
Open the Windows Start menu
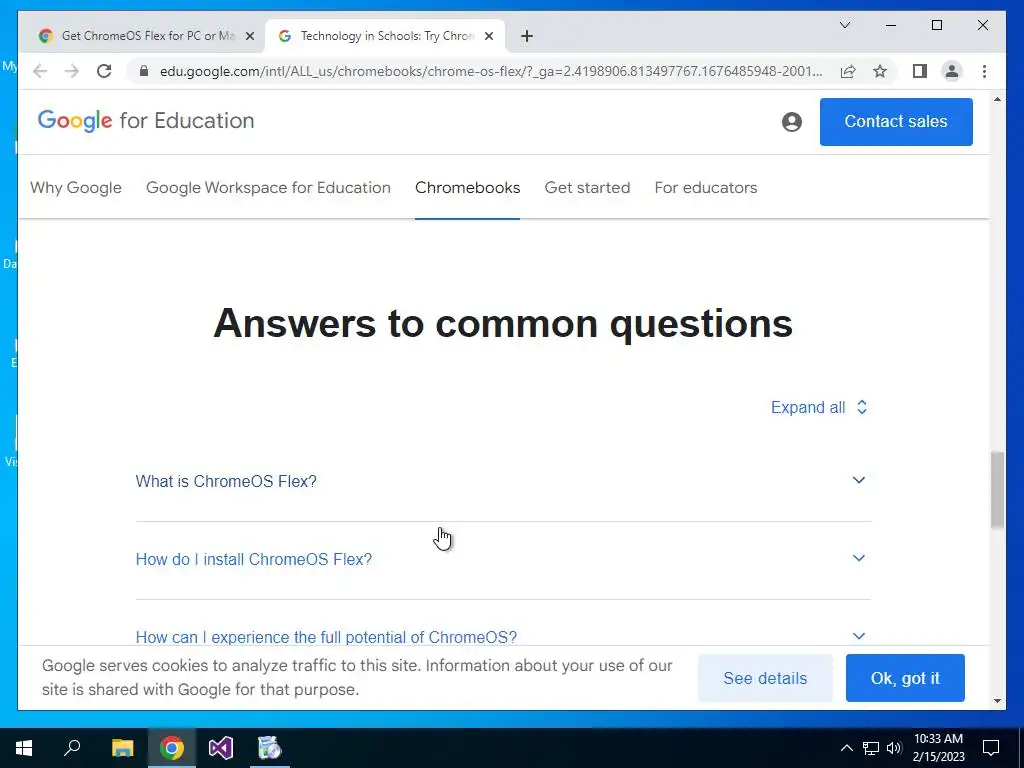pos(24,748)
